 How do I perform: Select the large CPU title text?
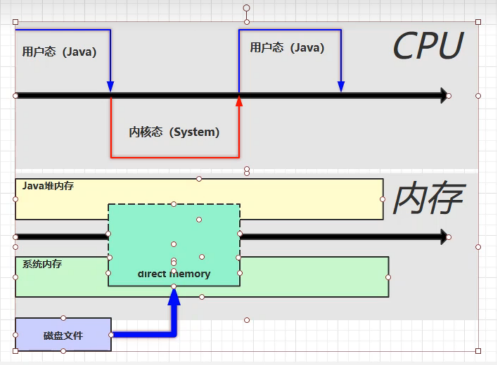pos(428,46)
